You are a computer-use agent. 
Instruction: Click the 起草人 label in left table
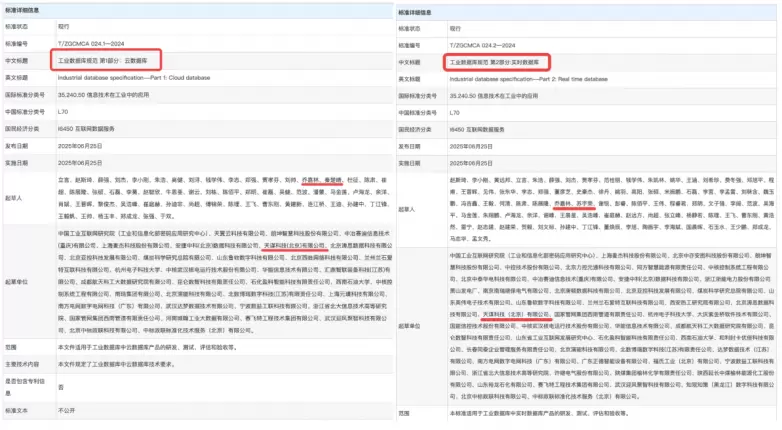(x=16, y=197)
